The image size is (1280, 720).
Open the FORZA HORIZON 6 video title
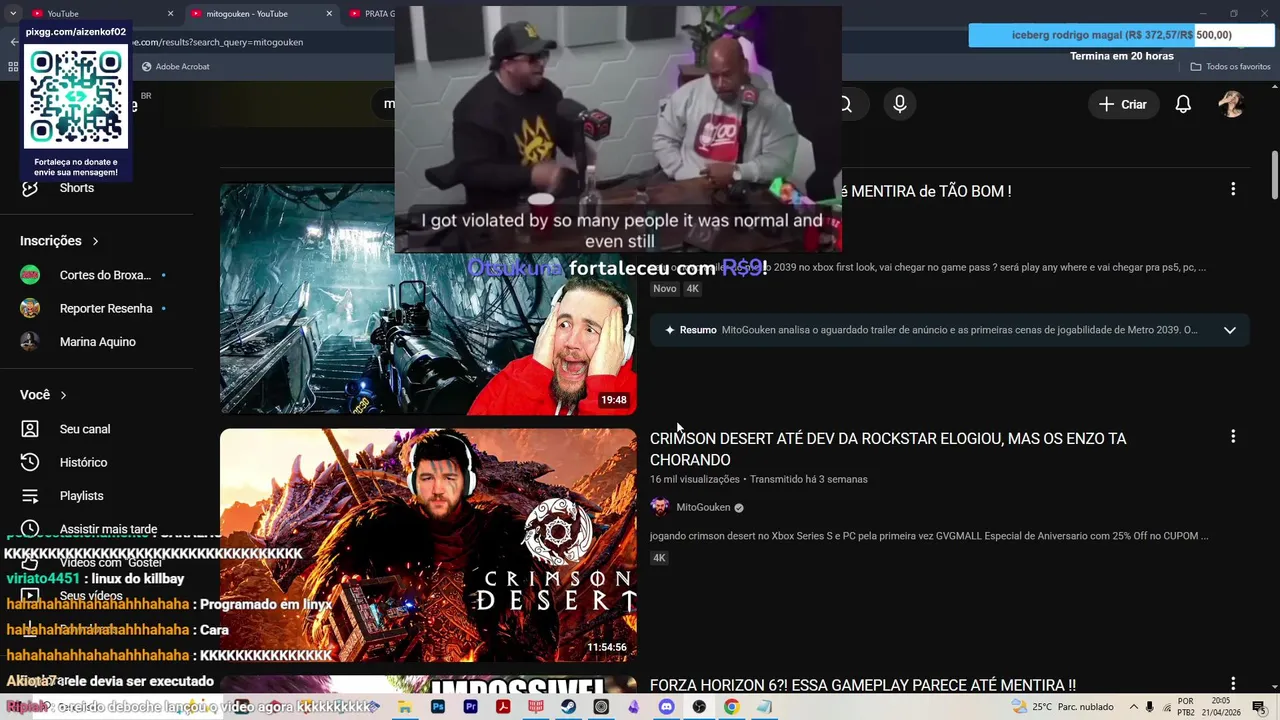point(863,685)
